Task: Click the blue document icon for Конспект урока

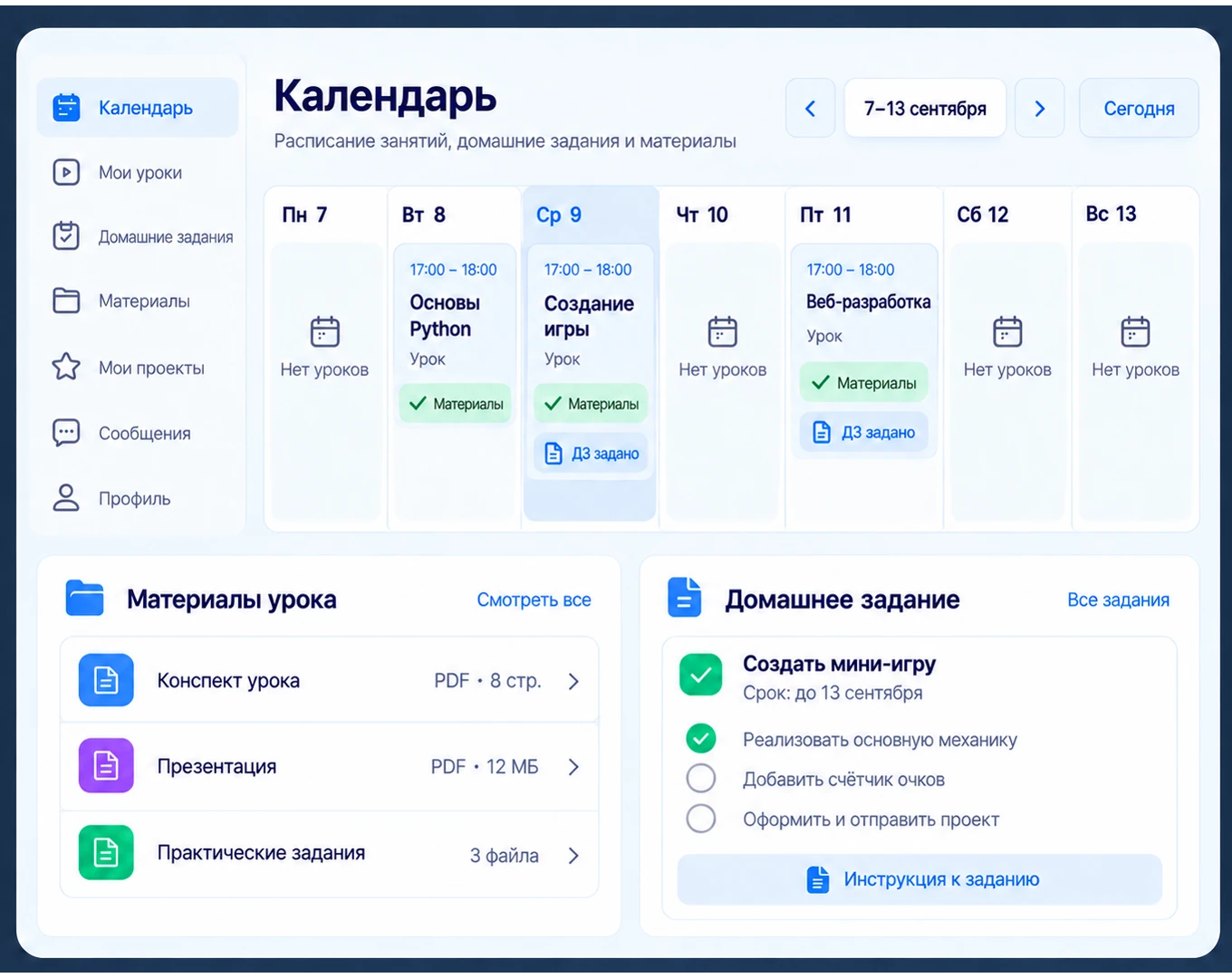Action: click(x=106, y=680)
